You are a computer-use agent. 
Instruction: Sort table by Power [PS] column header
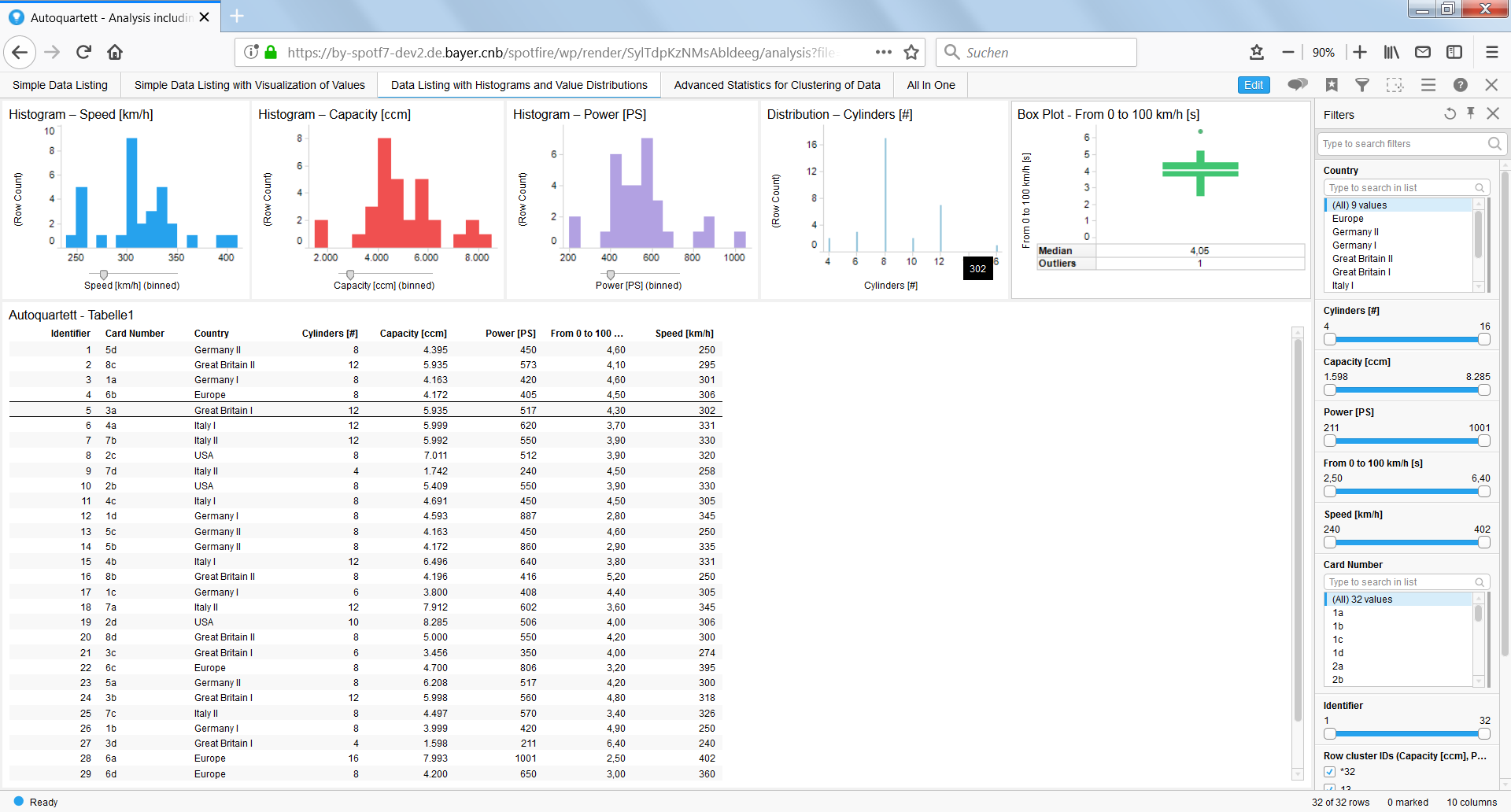click(x=510, y=334)
